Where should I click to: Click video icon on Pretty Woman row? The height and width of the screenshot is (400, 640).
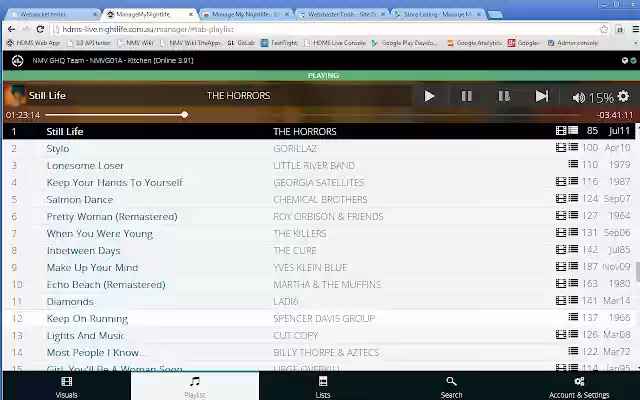pyautogui.click(x=561, y=215)
